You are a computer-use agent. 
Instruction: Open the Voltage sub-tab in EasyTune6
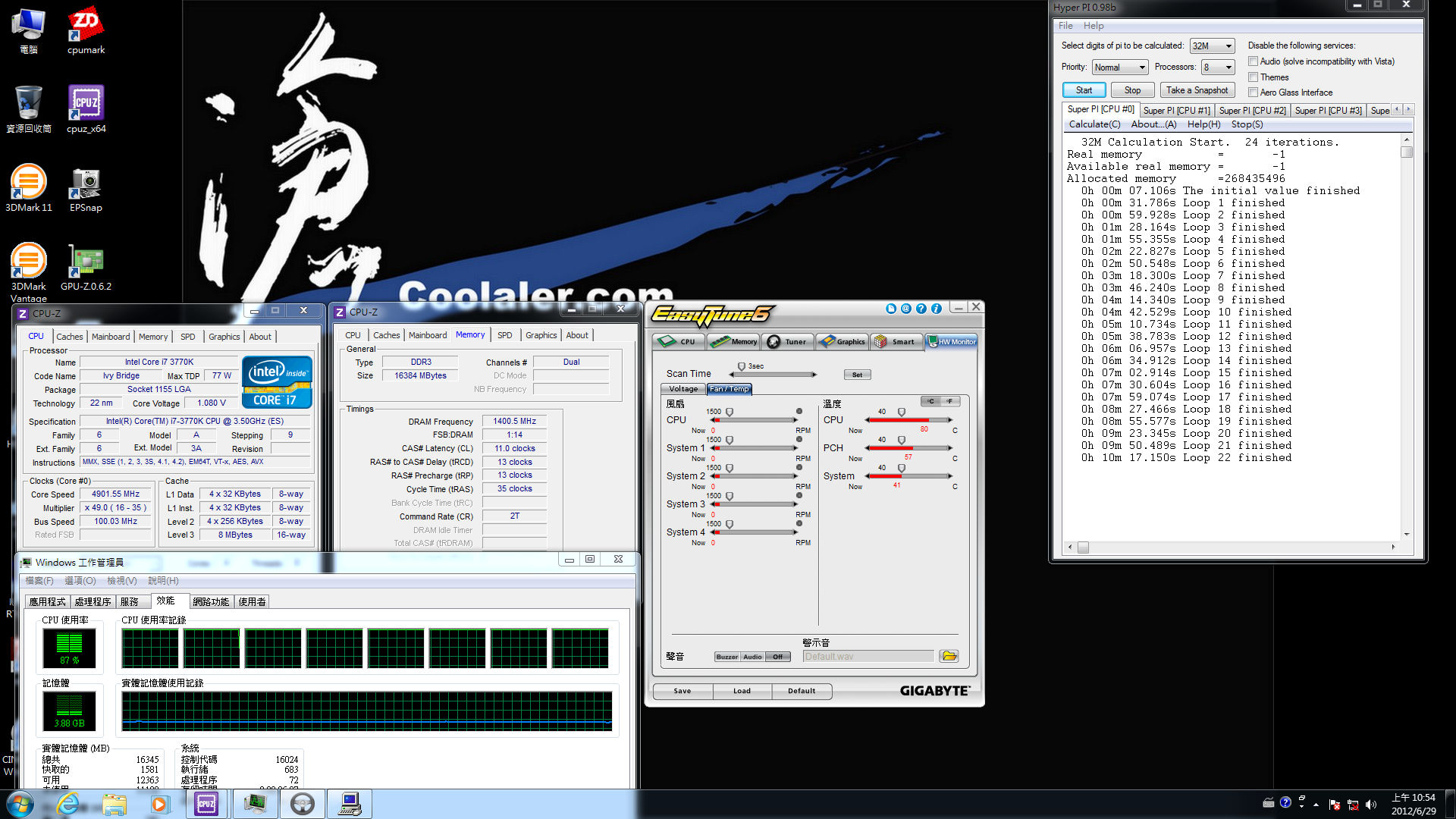click(683, 389)
